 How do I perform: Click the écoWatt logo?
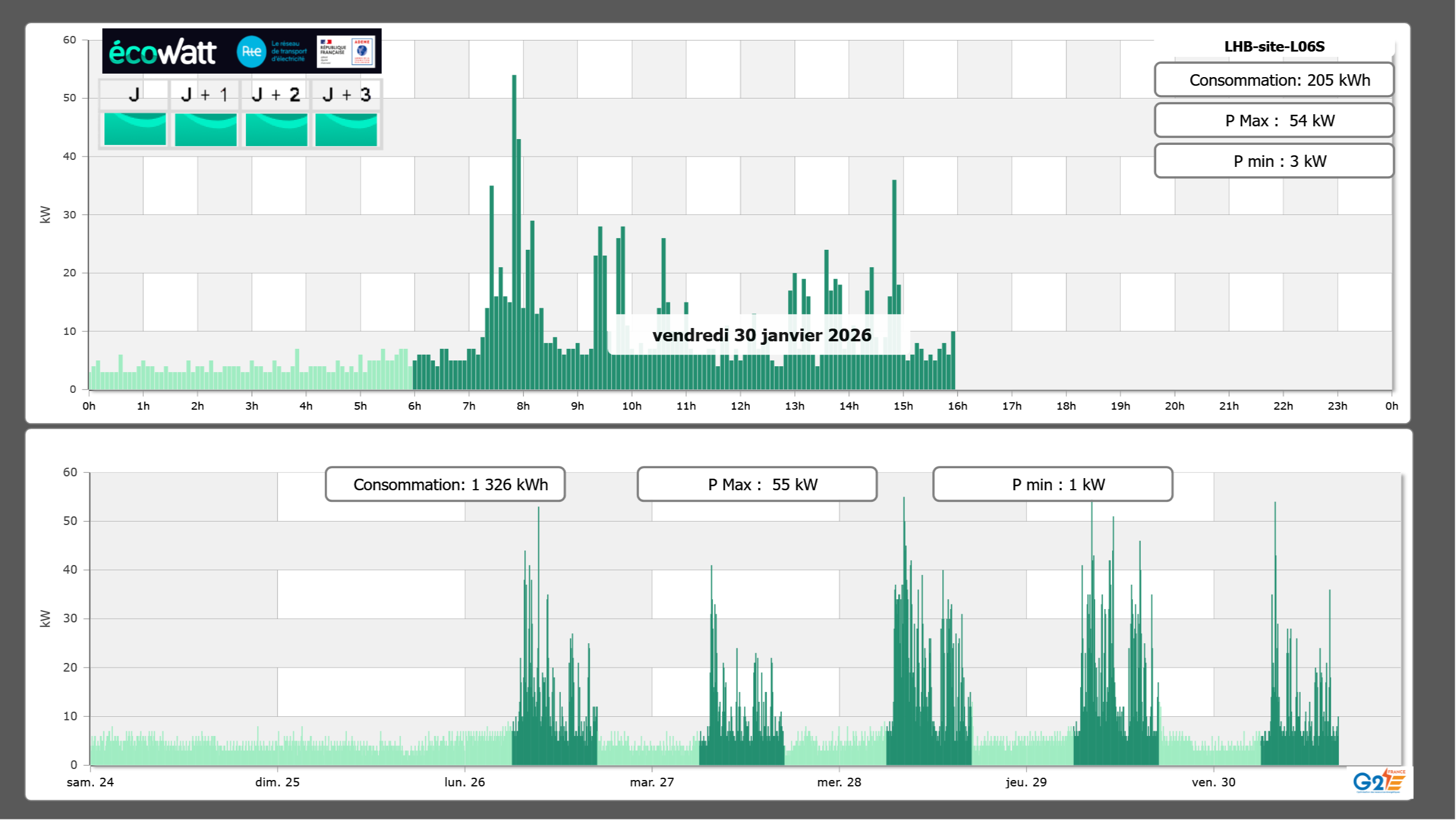[162, 52]
